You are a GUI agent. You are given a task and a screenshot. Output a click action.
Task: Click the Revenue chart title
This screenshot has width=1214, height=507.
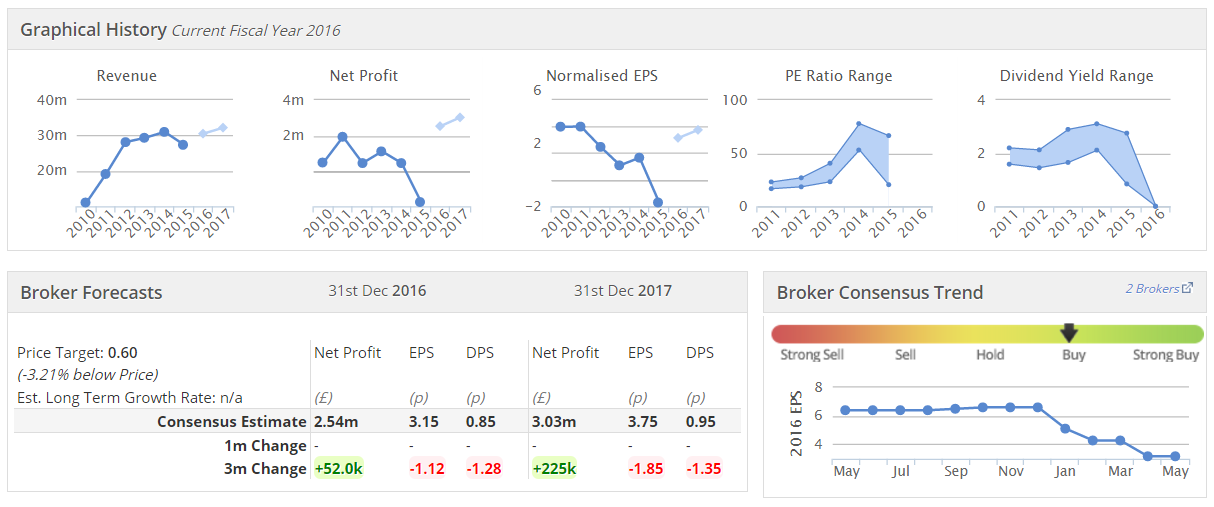coord(126,76)
